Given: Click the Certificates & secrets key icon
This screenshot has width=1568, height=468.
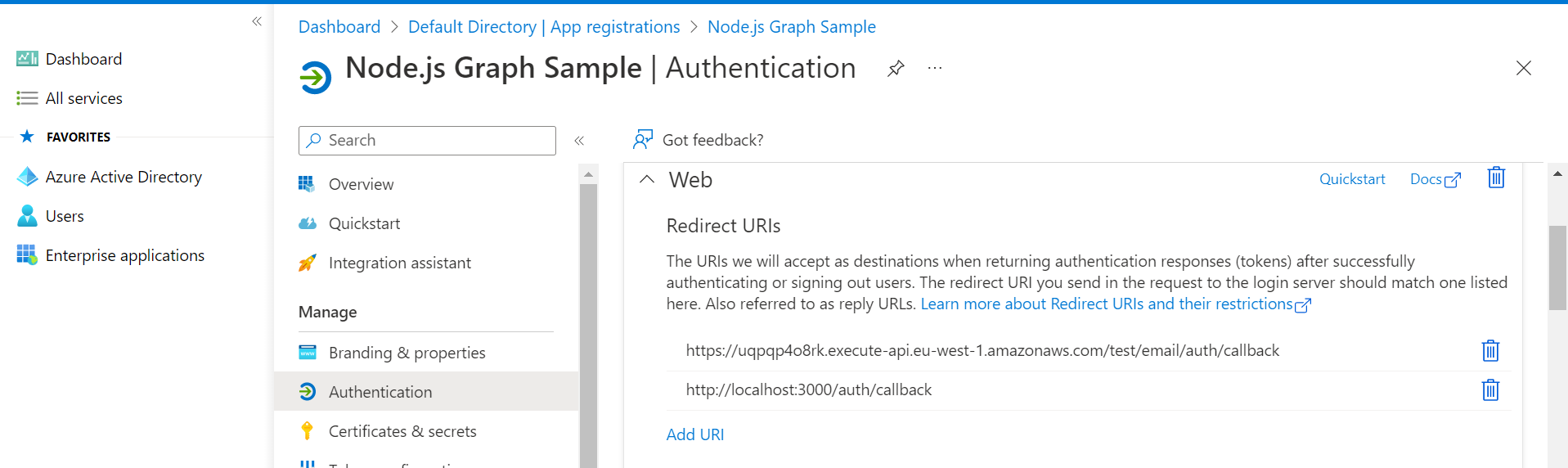Looking at the screenshot, I should [307, 430].
